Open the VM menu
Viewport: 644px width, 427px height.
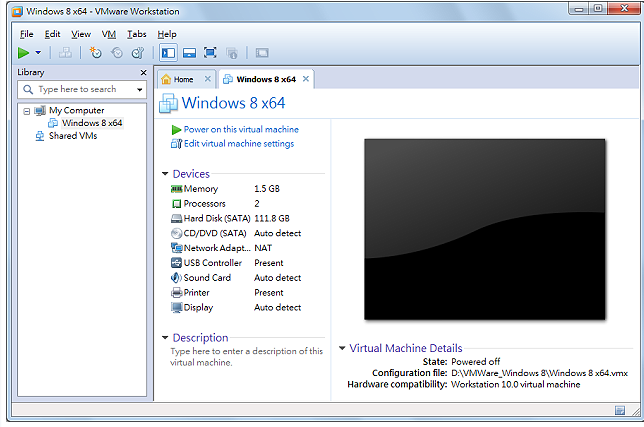(x=109, y=34)
